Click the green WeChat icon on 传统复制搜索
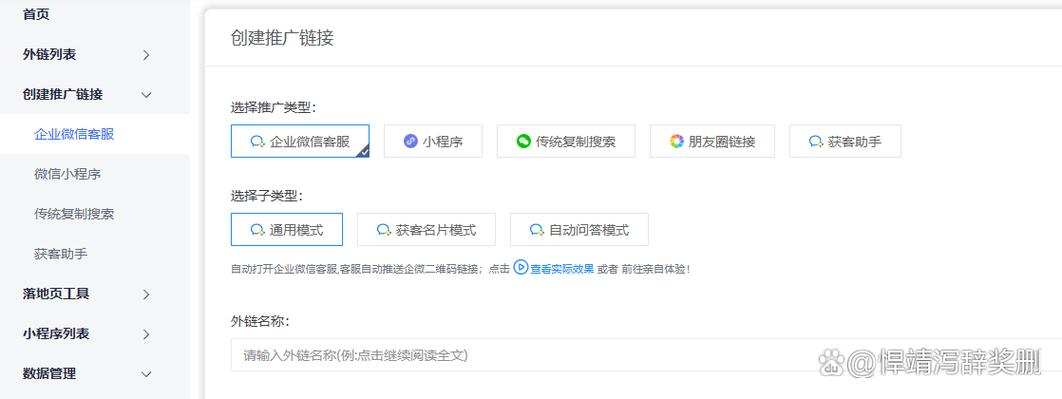The height and width of the screenshot is (399, 1062). (524, 141)
